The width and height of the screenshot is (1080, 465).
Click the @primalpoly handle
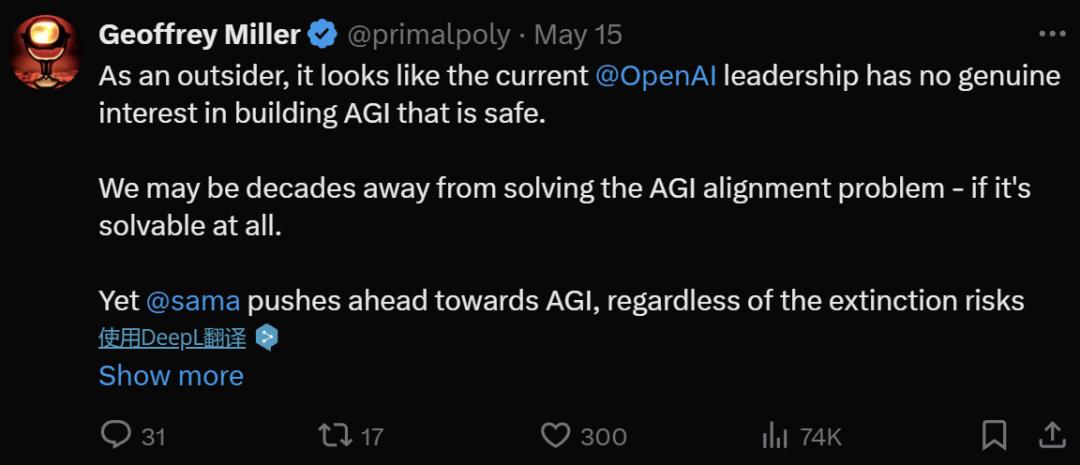click(x=429, y=35)
